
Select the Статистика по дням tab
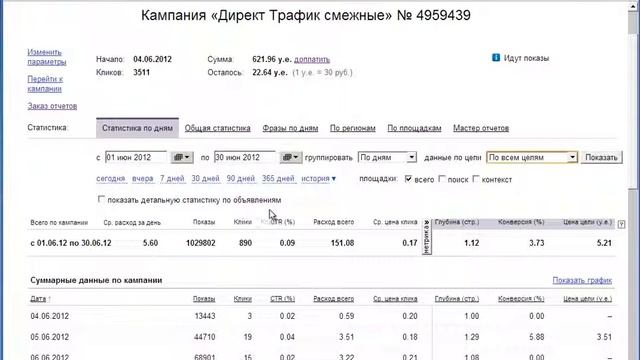pos(138,128)
